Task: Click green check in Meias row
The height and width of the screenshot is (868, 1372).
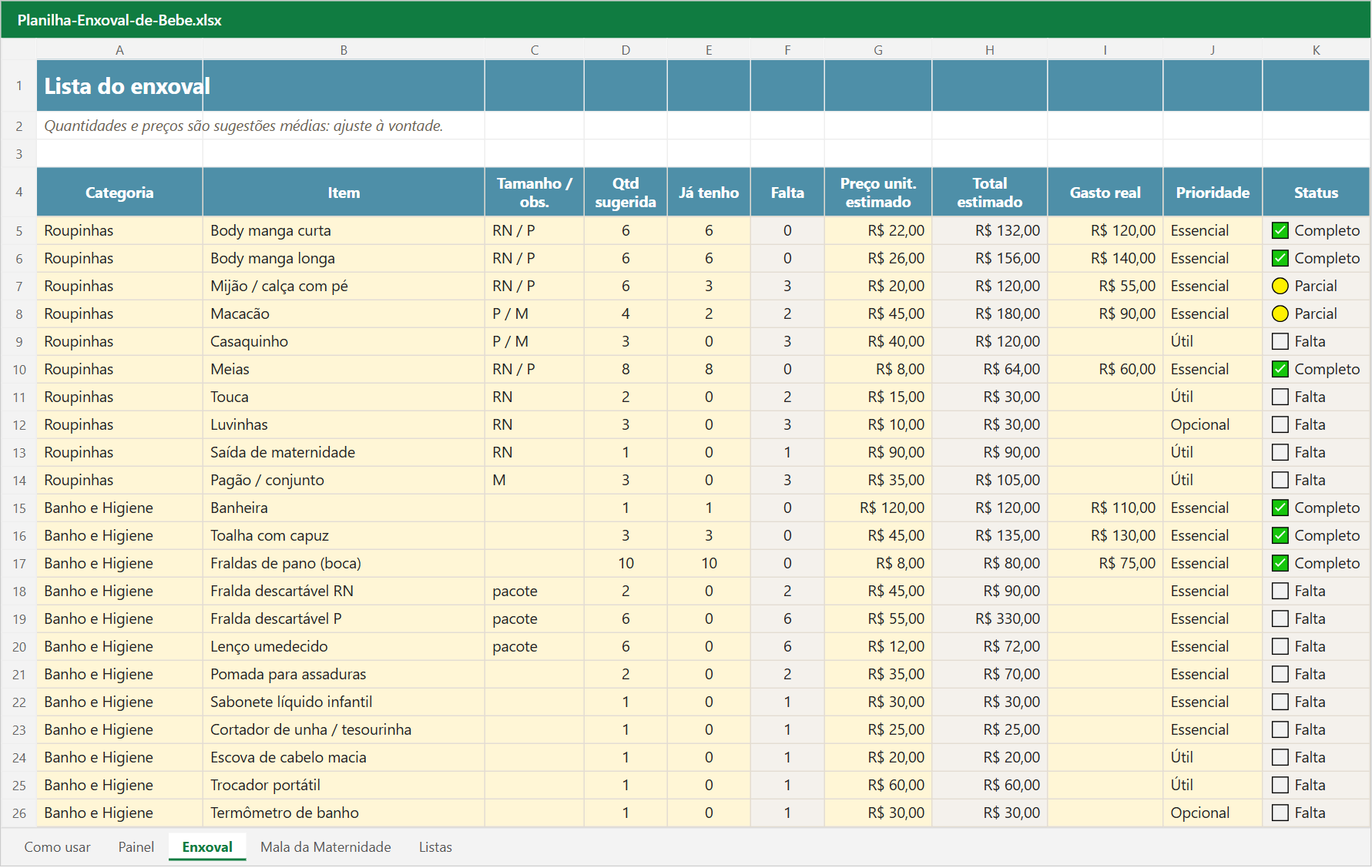Action: 1280,369
